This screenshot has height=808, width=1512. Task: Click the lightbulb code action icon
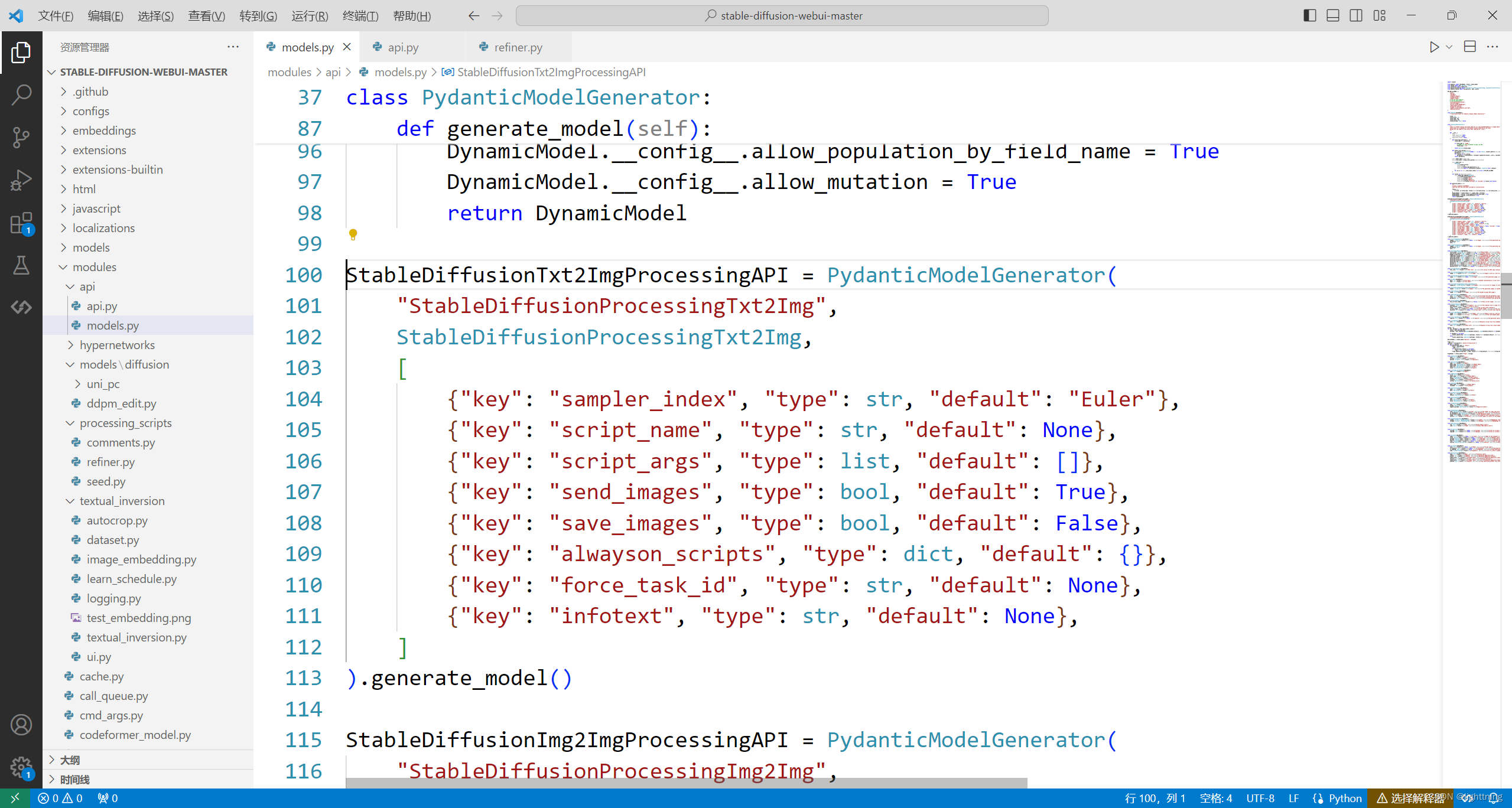click(353, 234)
